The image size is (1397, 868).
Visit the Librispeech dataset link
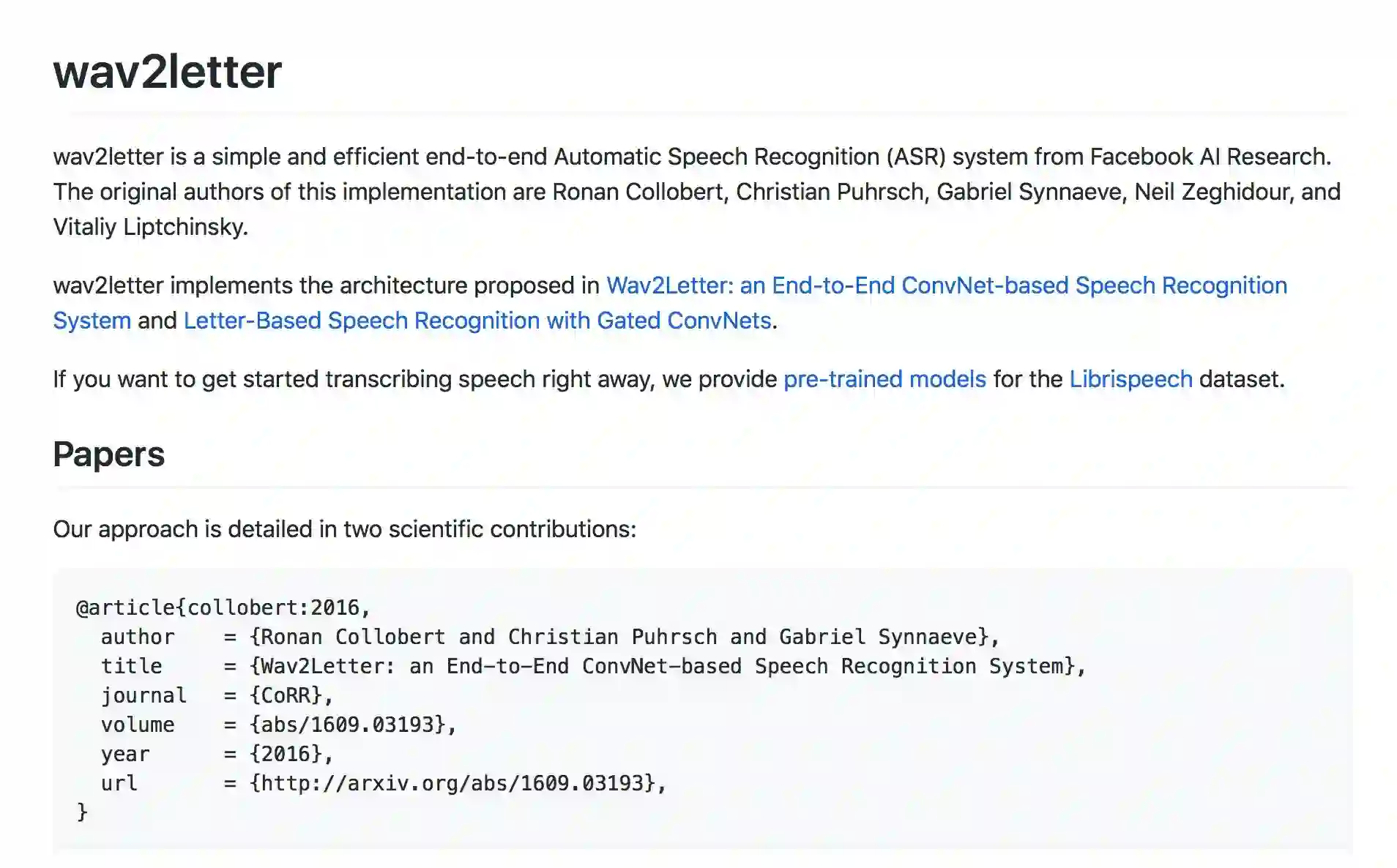[x=1130, y=379]
